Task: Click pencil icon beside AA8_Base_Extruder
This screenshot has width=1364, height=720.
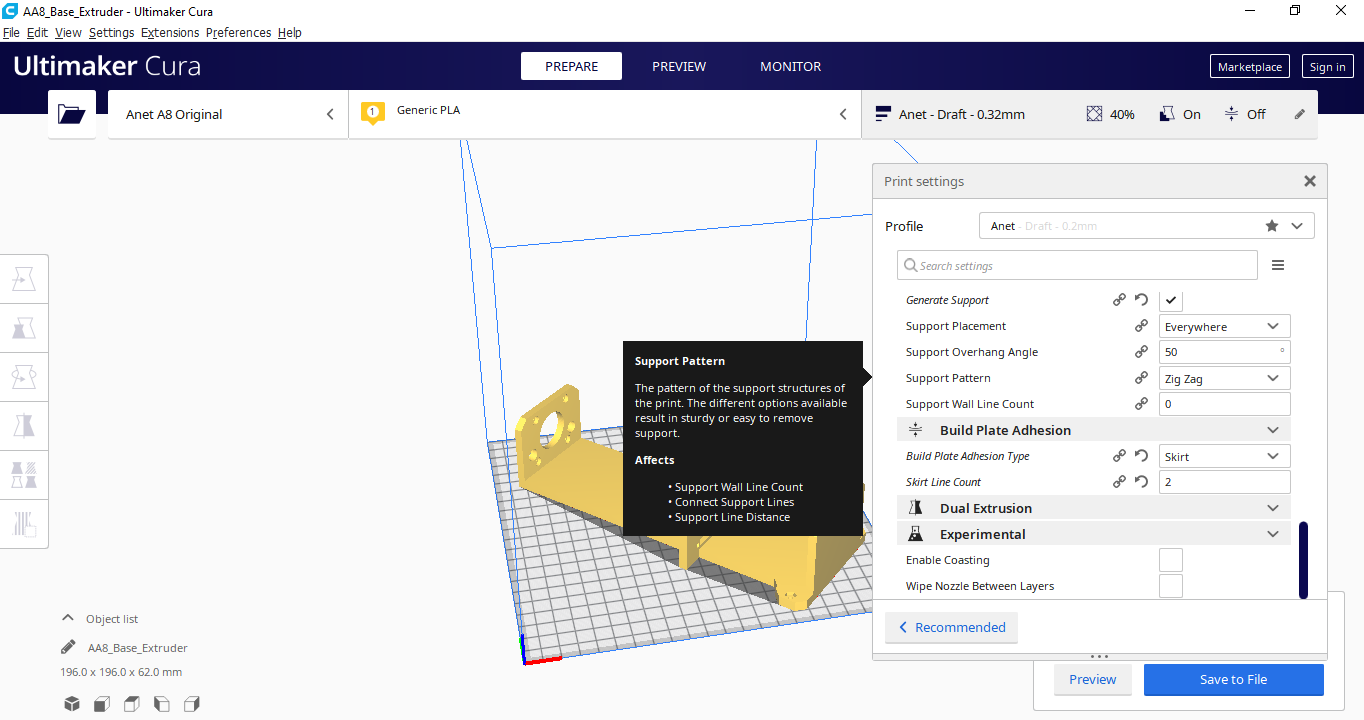Action: (x=68, y=647)
